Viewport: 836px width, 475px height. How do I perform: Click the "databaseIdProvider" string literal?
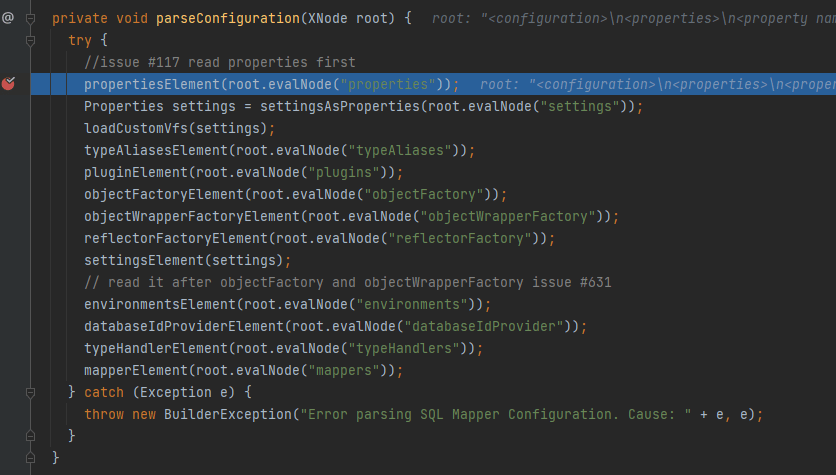point(484,326)
